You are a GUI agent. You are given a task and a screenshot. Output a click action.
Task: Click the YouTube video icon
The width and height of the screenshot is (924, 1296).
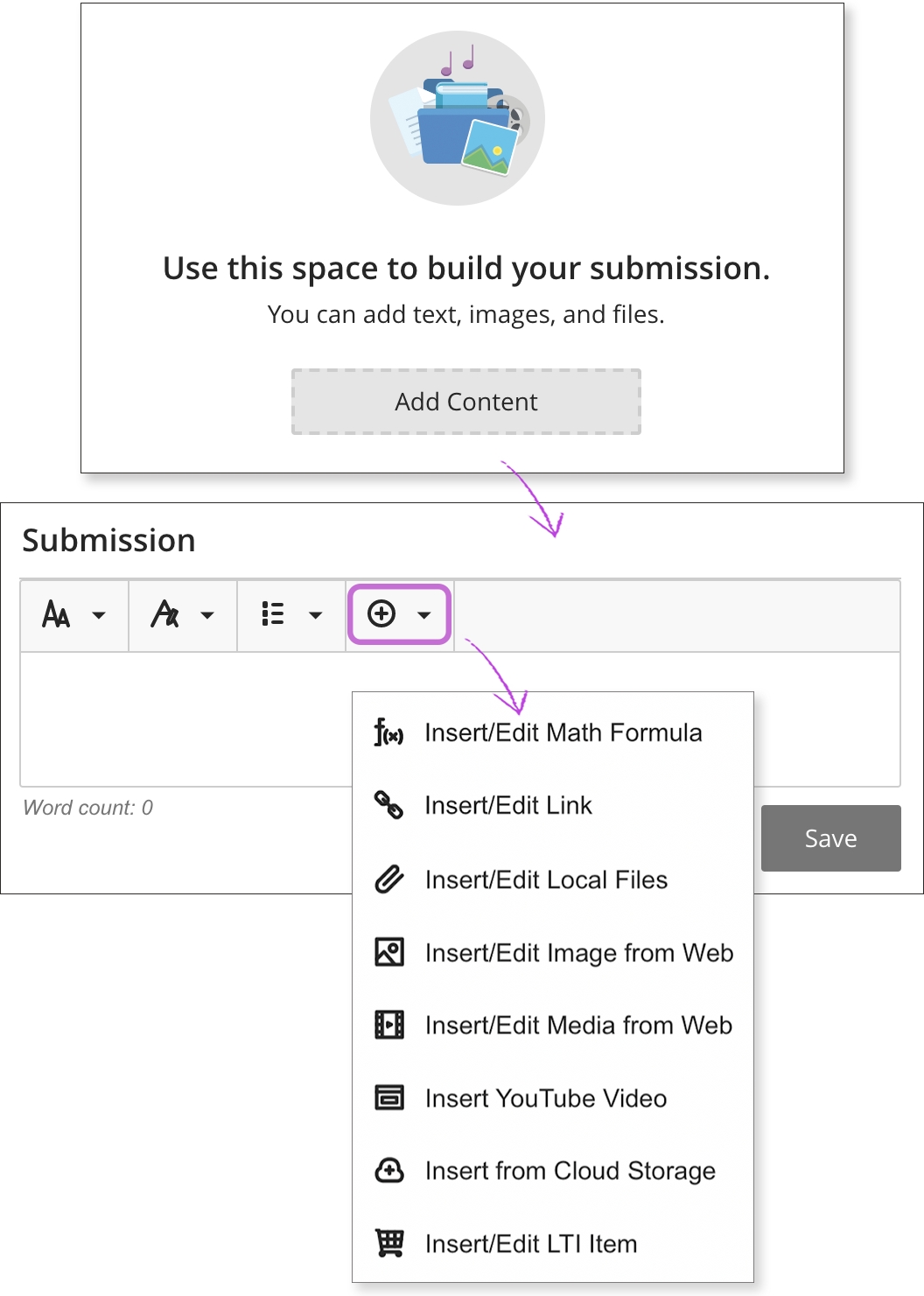pos(388,1097)
